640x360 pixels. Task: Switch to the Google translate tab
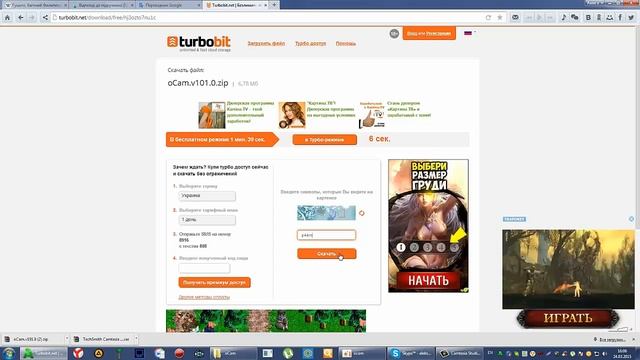tap(169, 5)
